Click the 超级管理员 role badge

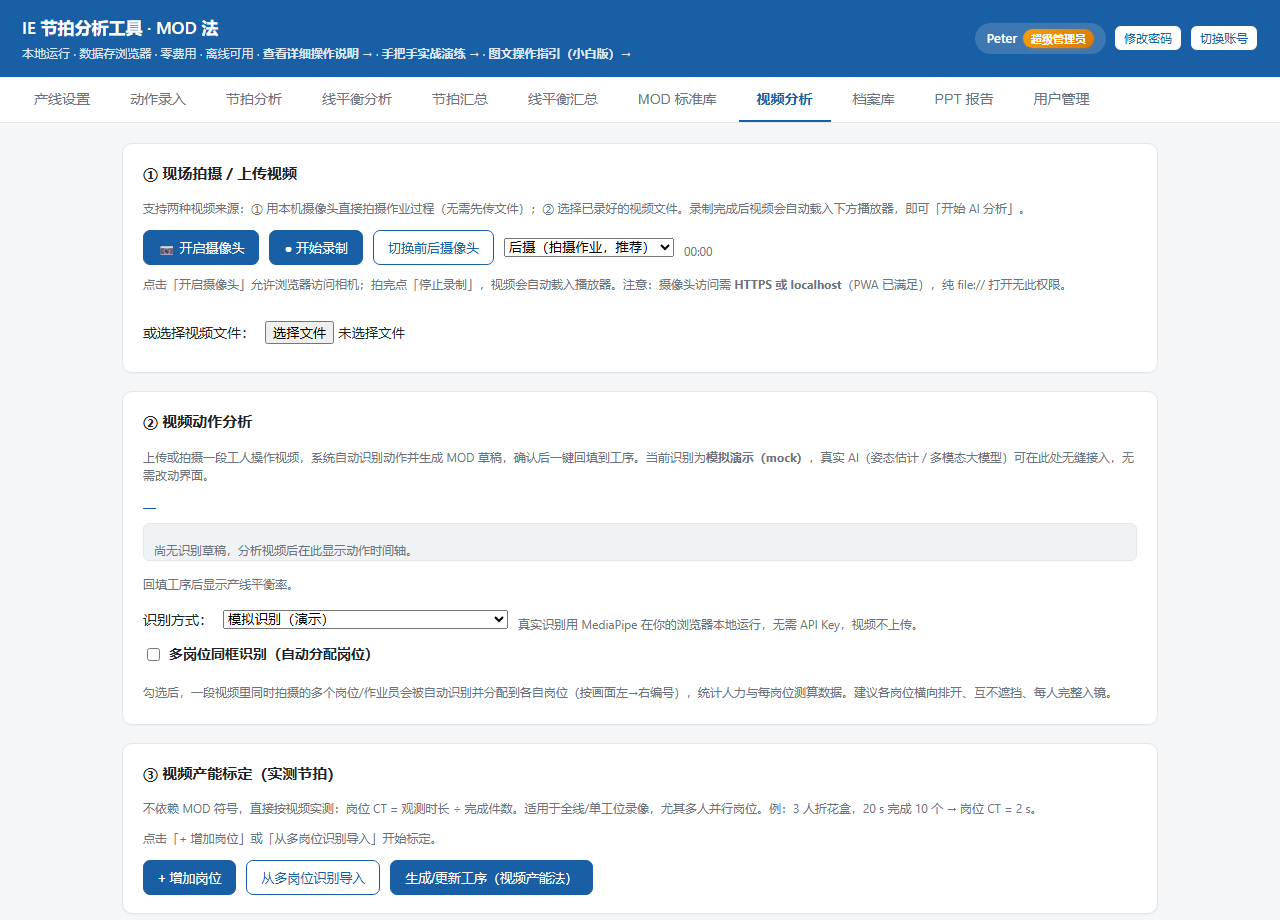[1058, 39]
